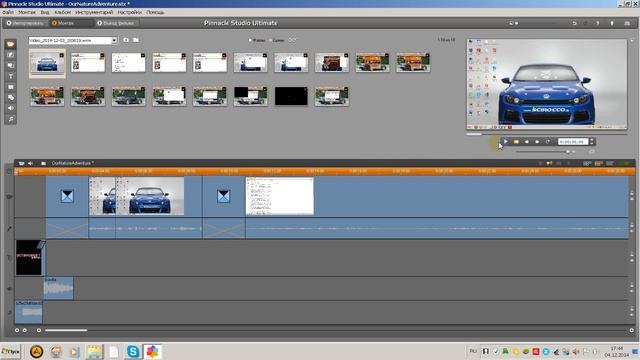Select the all-black scene thumbnail in the album
Viewport: 640px width, 360px height.
pyautogui.click(x=291, y=96)
